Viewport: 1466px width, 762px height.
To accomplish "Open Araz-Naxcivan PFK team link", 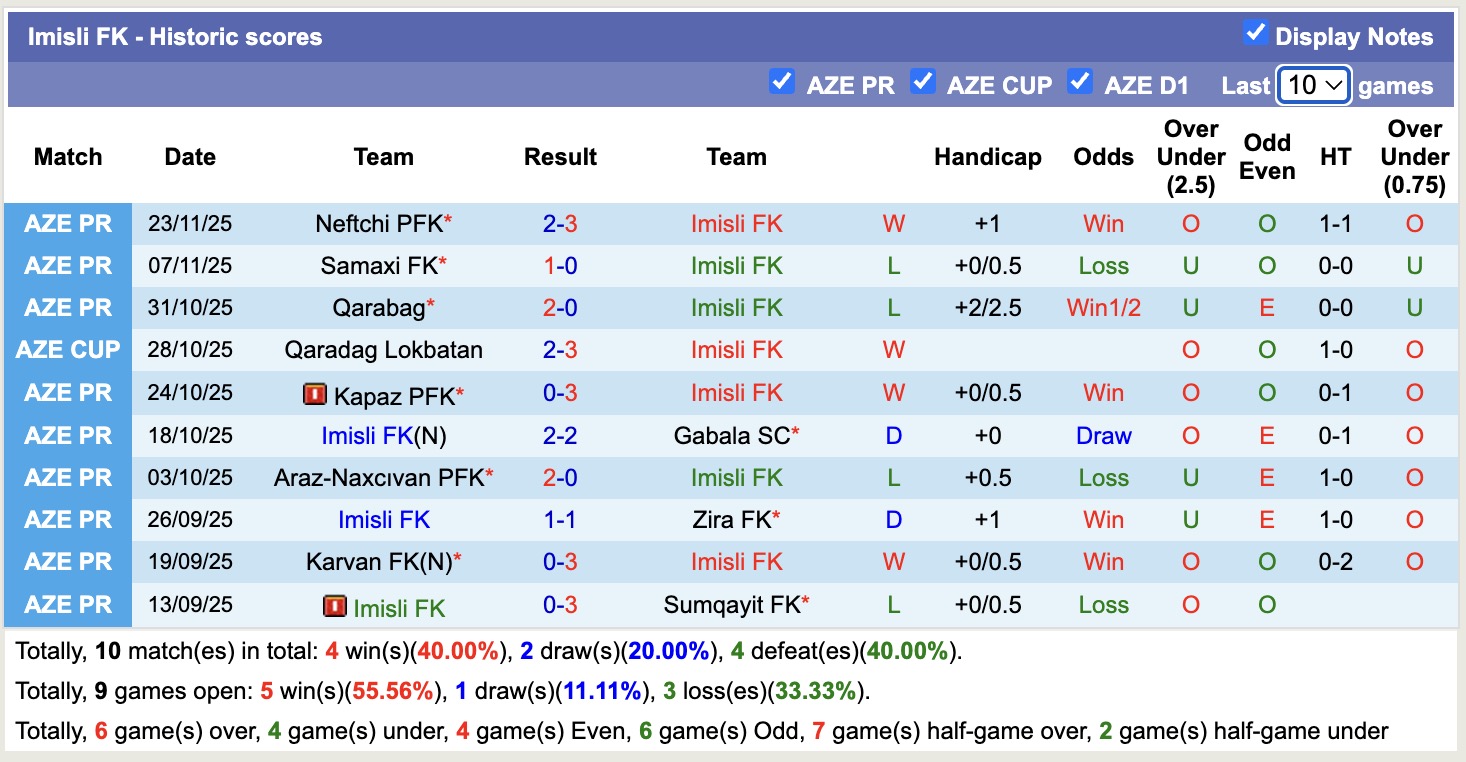I will click(378, 478).
